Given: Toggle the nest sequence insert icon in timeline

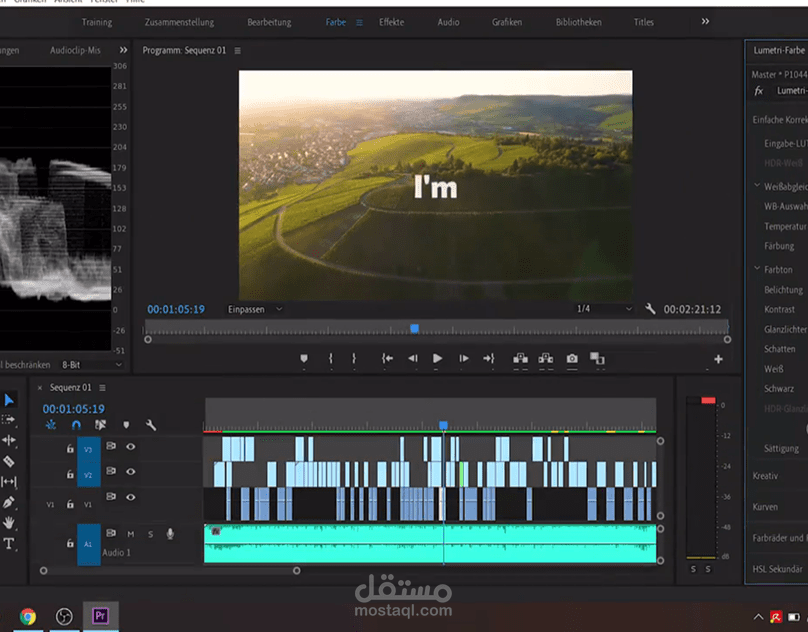Looking at the screenshot, I should (50, 425).
